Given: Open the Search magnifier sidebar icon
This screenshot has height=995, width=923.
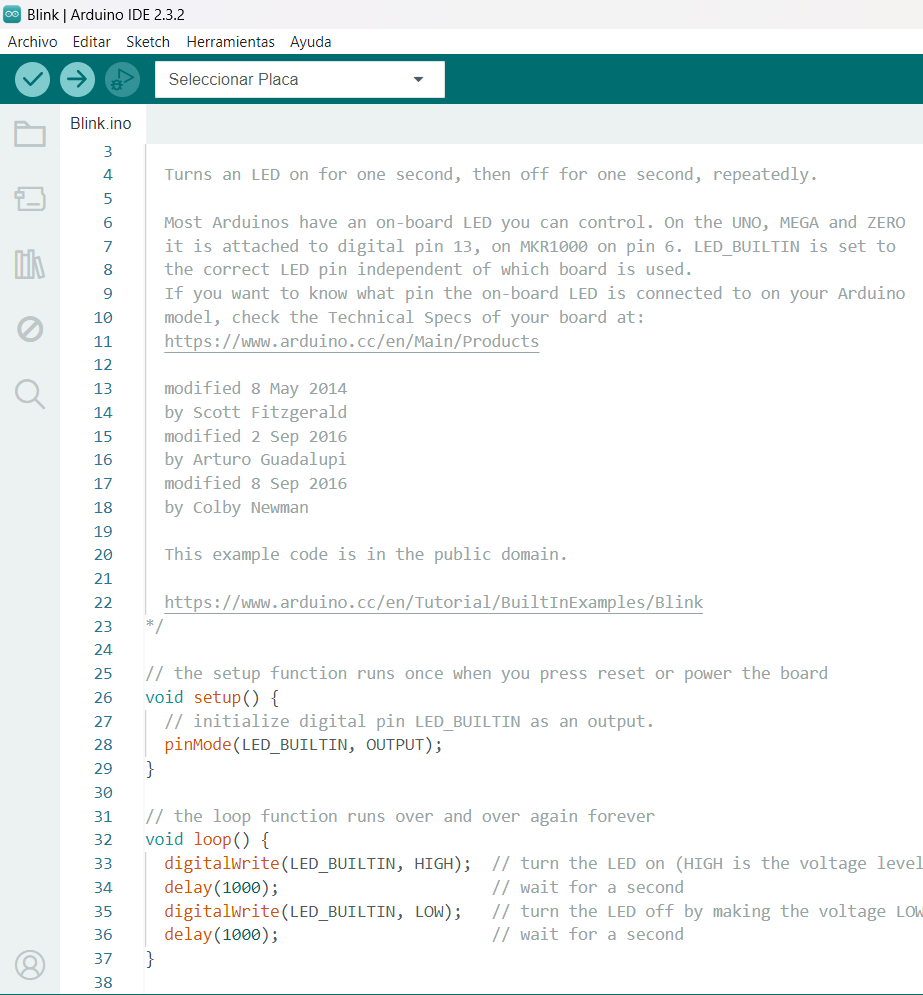Looking at the screenshot, I should coord(30,394).
